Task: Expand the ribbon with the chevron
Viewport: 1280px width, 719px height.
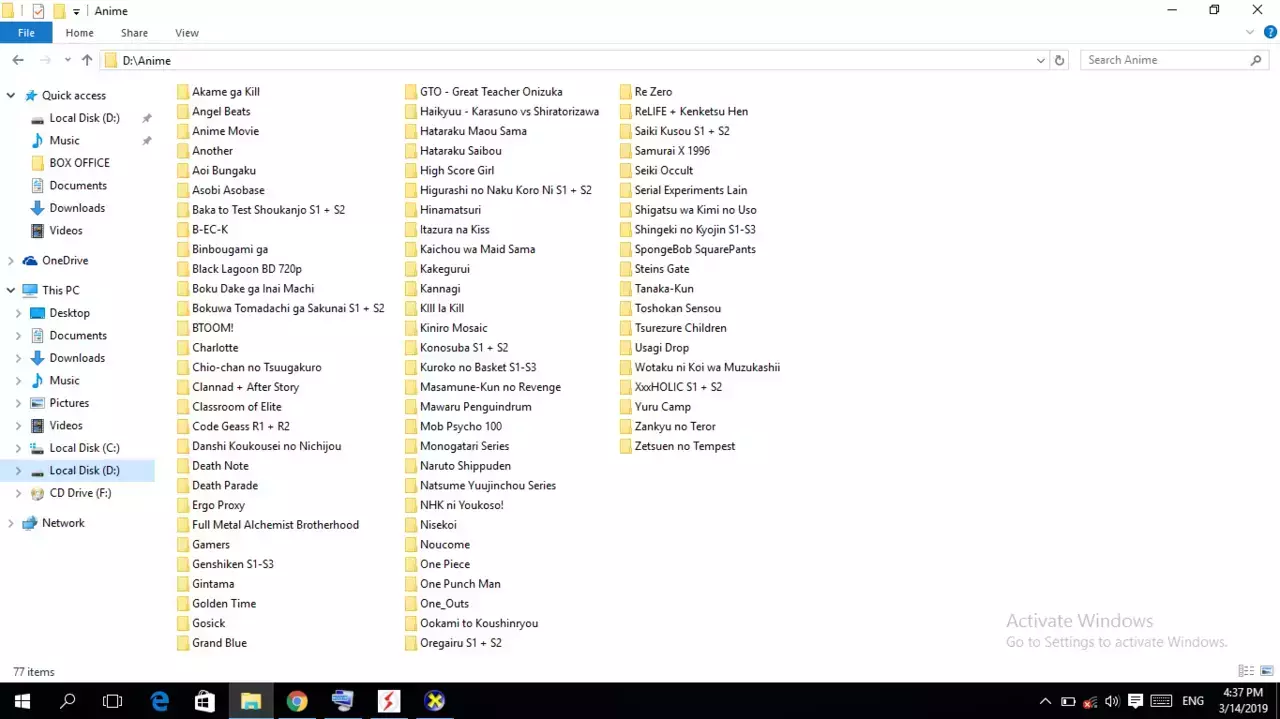Action: [1250, 33]
